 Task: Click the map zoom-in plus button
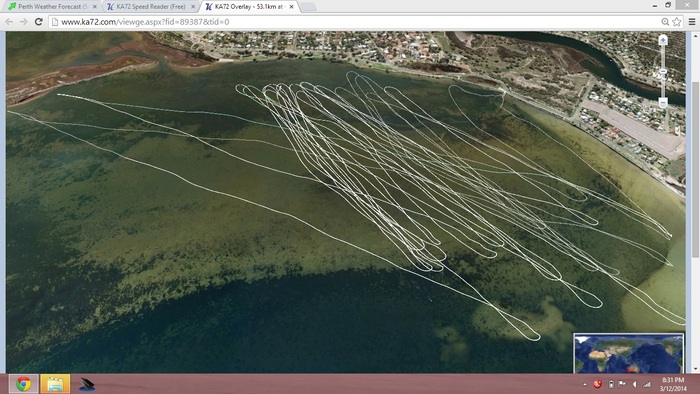(x=663, y=40)
